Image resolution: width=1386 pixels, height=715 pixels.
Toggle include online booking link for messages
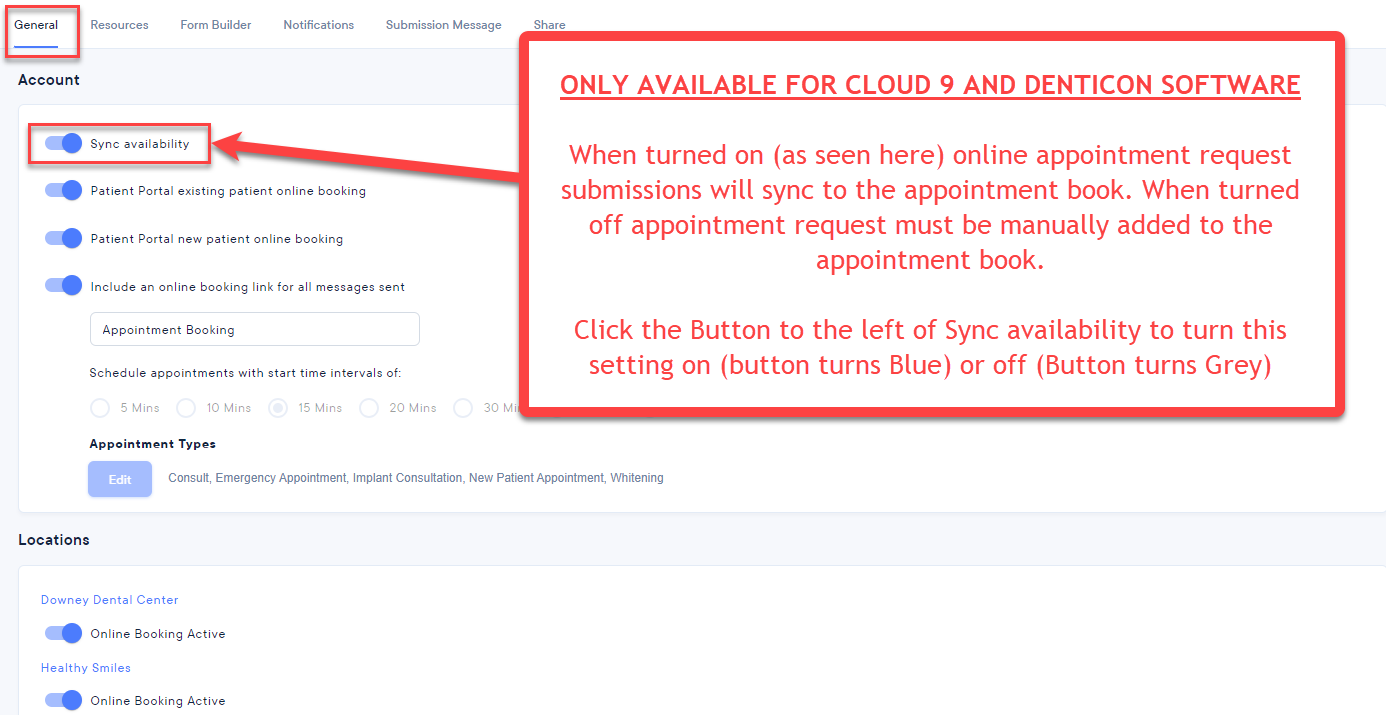(64, 286)
